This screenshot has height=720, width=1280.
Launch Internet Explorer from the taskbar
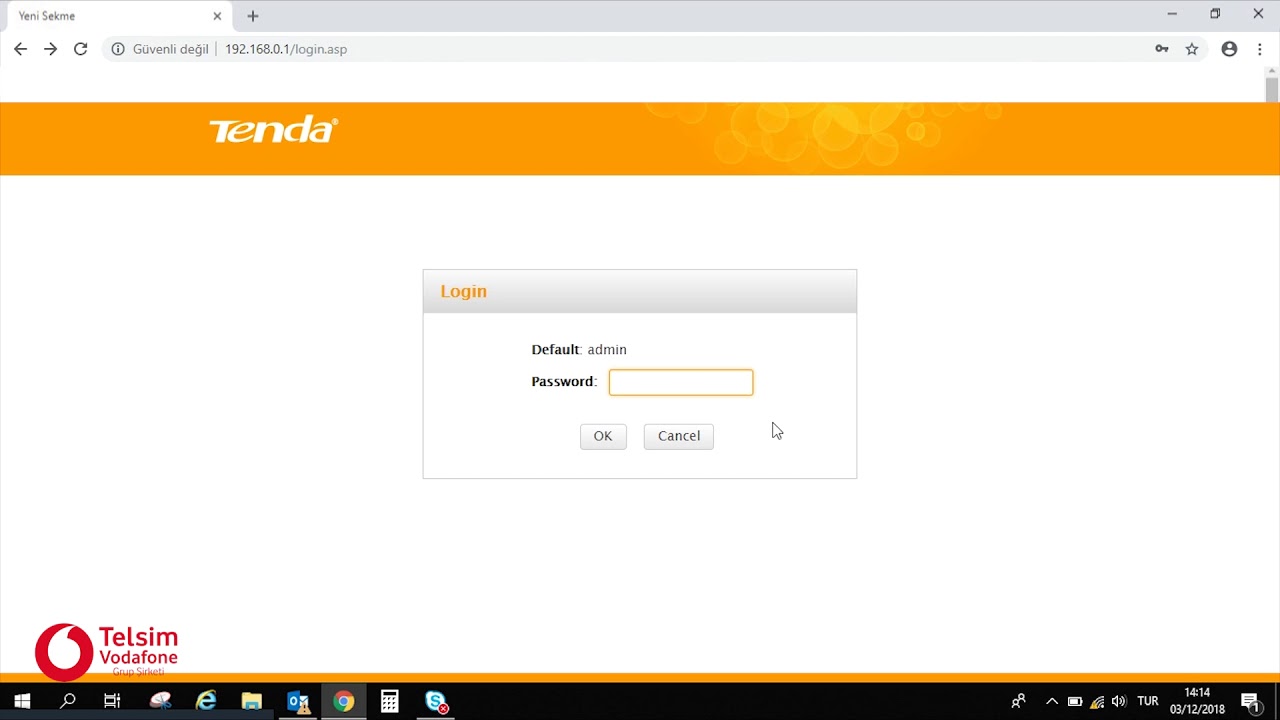click(x=206, y=702)
